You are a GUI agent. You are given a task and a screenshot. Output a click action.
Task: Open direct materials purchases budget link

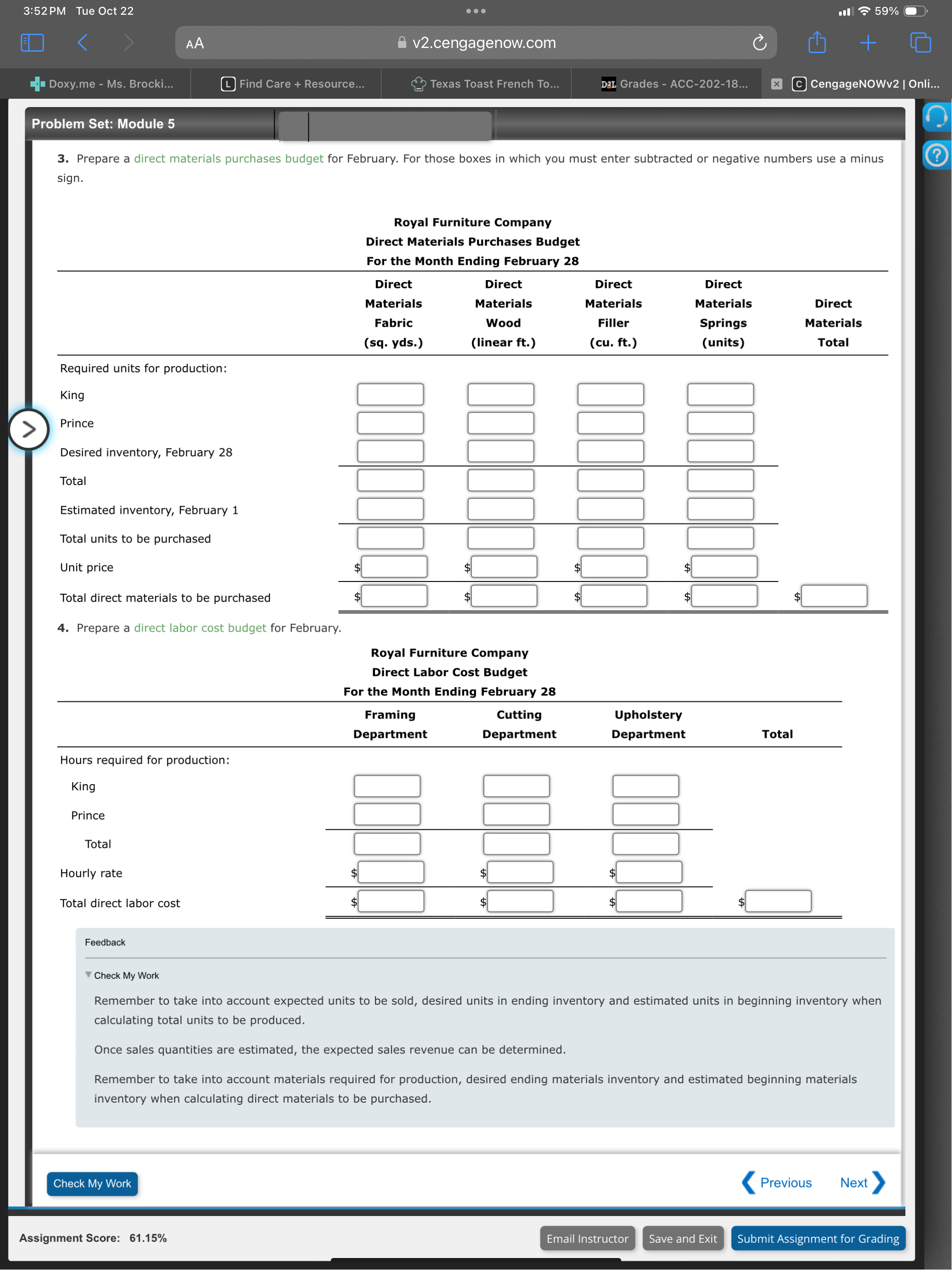coord(228,158)
